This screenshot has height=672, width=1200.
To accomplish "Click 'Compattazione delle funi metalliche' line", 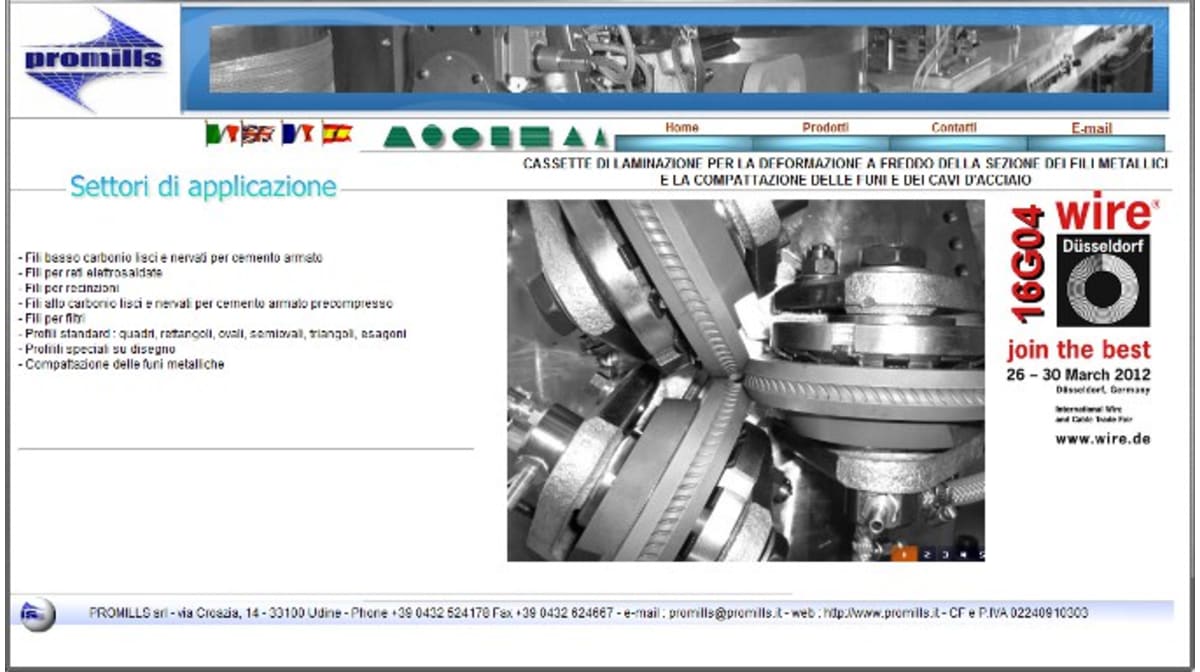I will [x=121, y=364].
